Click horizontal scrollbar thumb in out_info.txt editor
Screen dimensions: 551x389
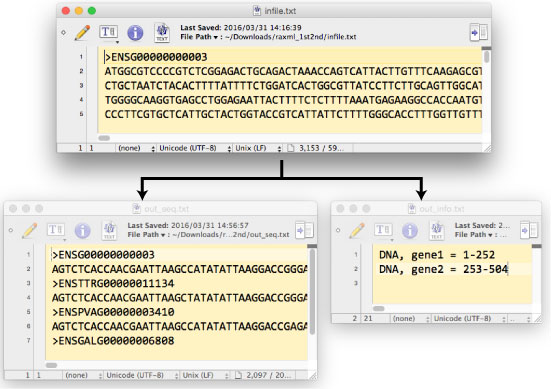[379, 309]
